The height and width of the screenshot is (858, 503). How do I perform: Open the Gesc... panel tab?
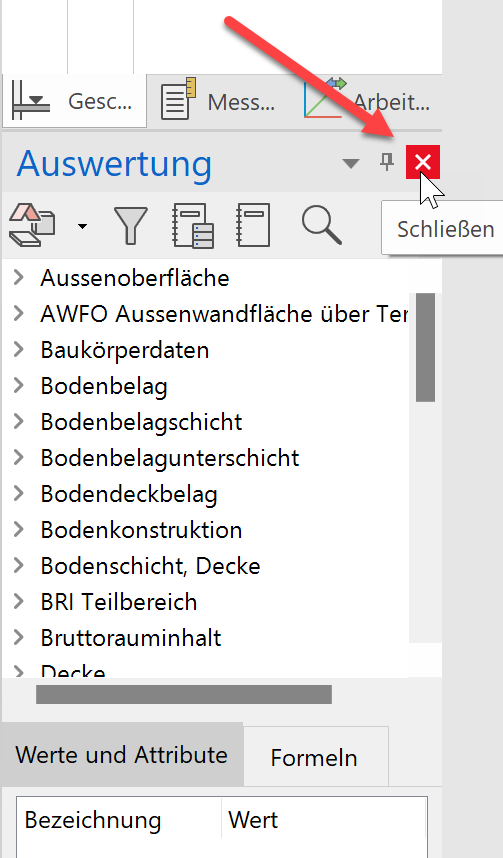74,101
